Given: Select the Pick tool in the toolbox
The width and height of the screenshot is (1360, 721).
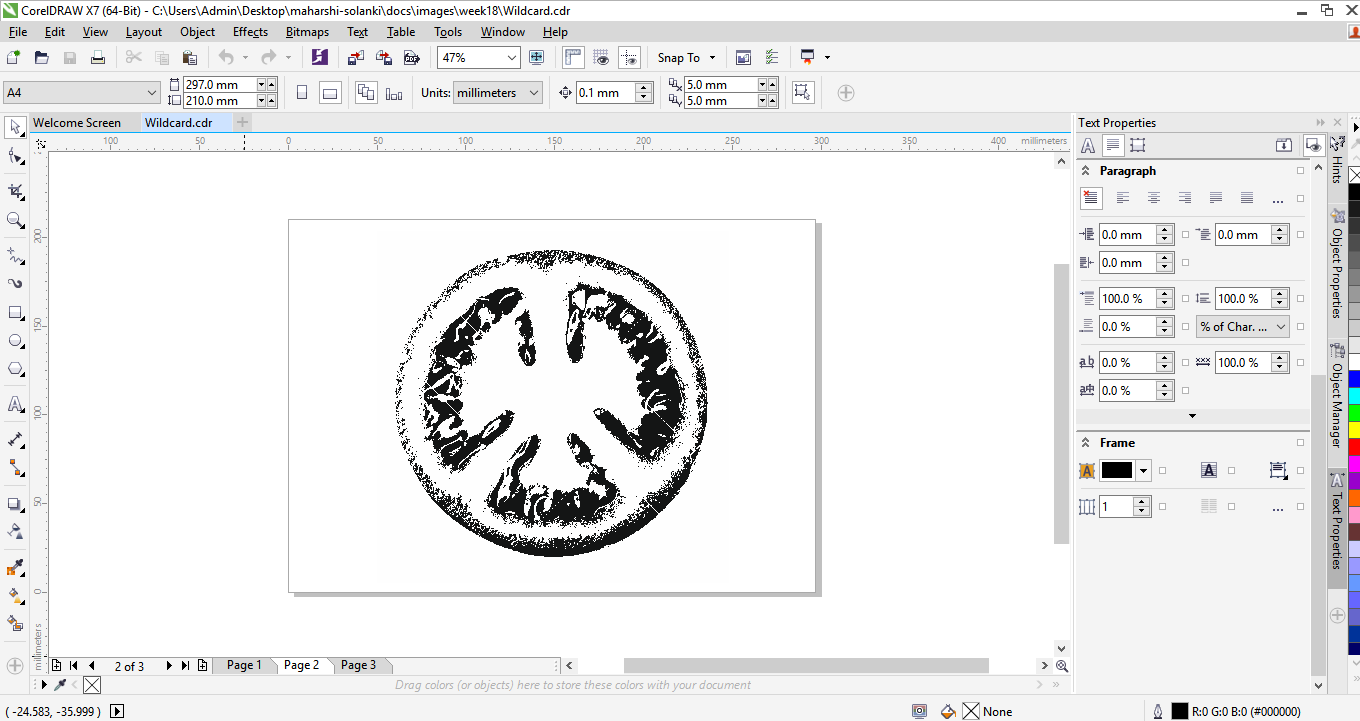Looking at the screenshot, I should pyautogui.click(x=15, y=127).
